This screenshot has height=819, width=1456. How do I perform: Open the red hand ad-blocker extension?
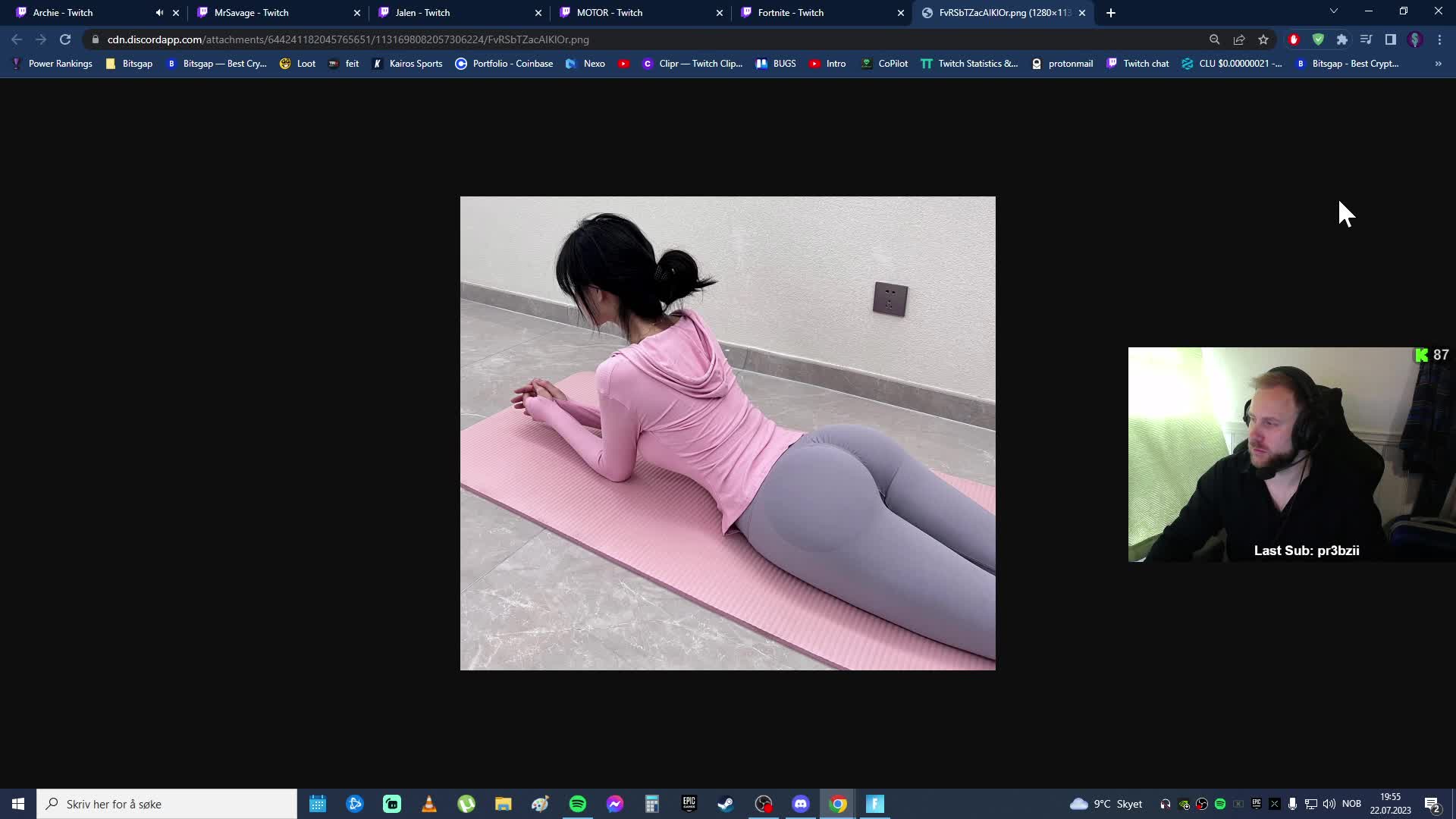(1294, 39)
